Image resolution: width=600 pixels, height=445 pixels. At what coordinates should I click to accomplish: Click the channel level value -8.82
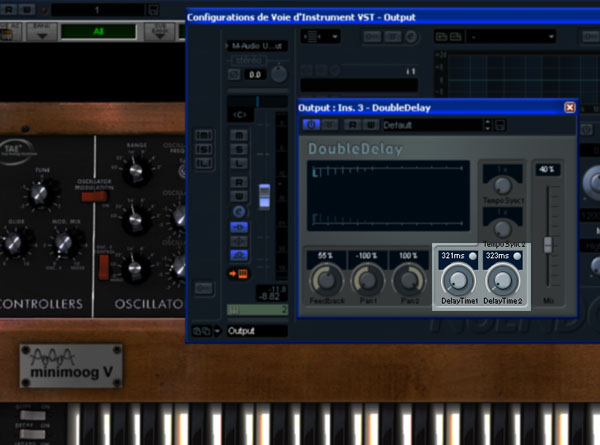pyautogui.click(x=271, y=296)
